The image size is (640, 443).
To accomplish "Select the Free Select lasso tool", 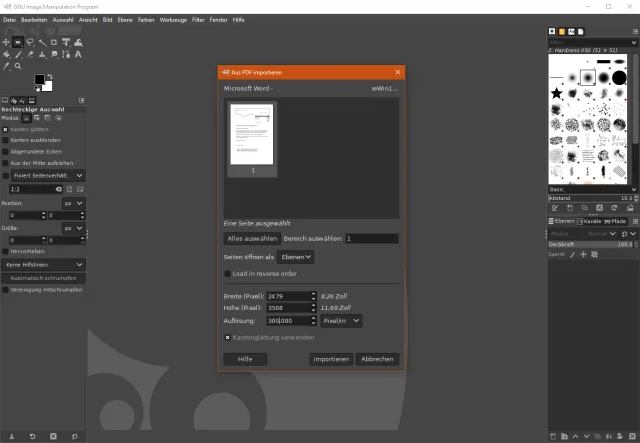I will [31, 42].
